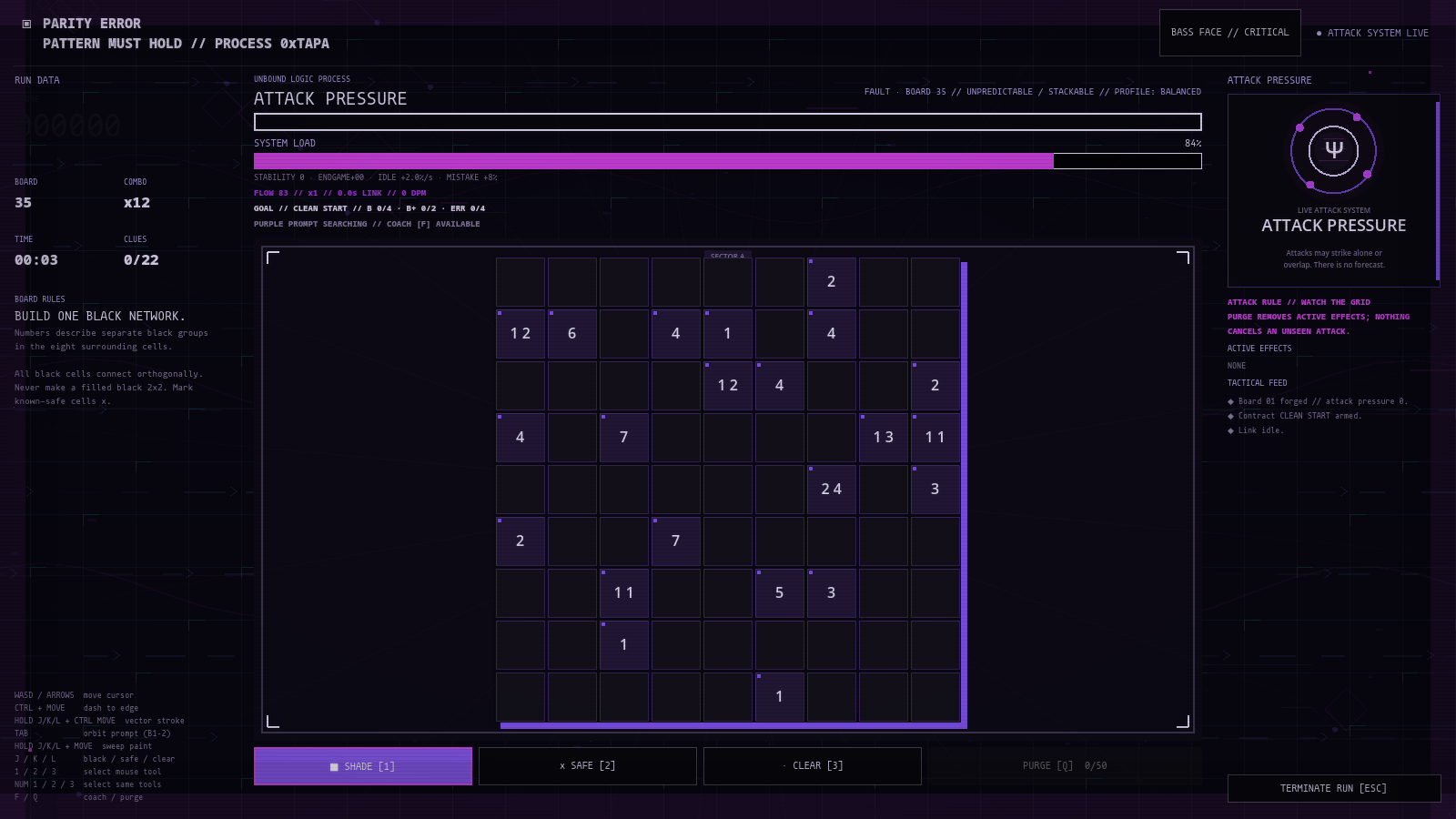Image resolution: width=1456 pixels, height=819 pixels.
Task: Click the grid cell showing clue 6
Action: point(572,334)
